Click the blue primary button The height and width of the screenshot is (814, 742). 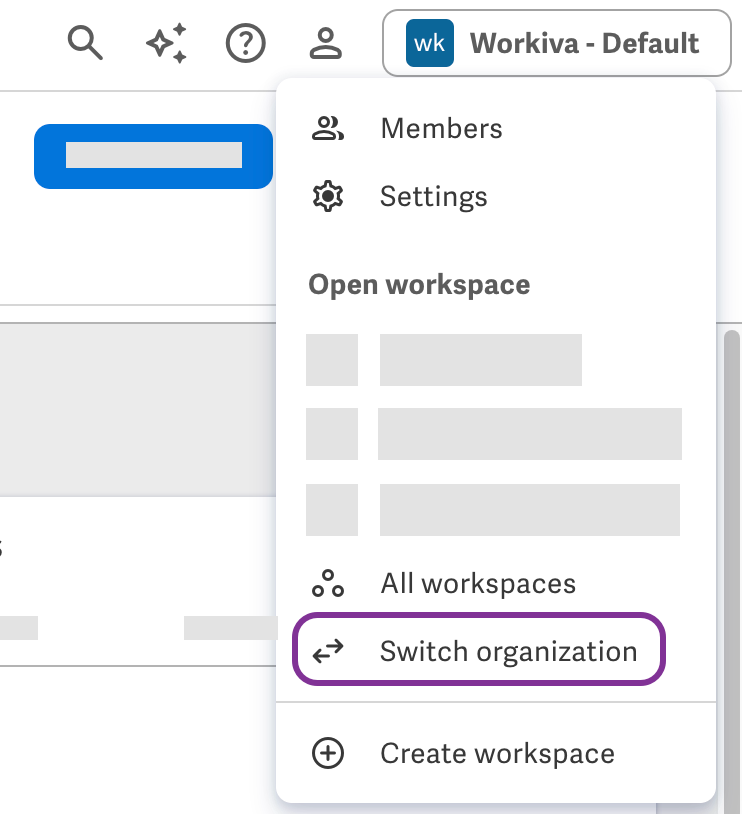[x=153, y=156]
